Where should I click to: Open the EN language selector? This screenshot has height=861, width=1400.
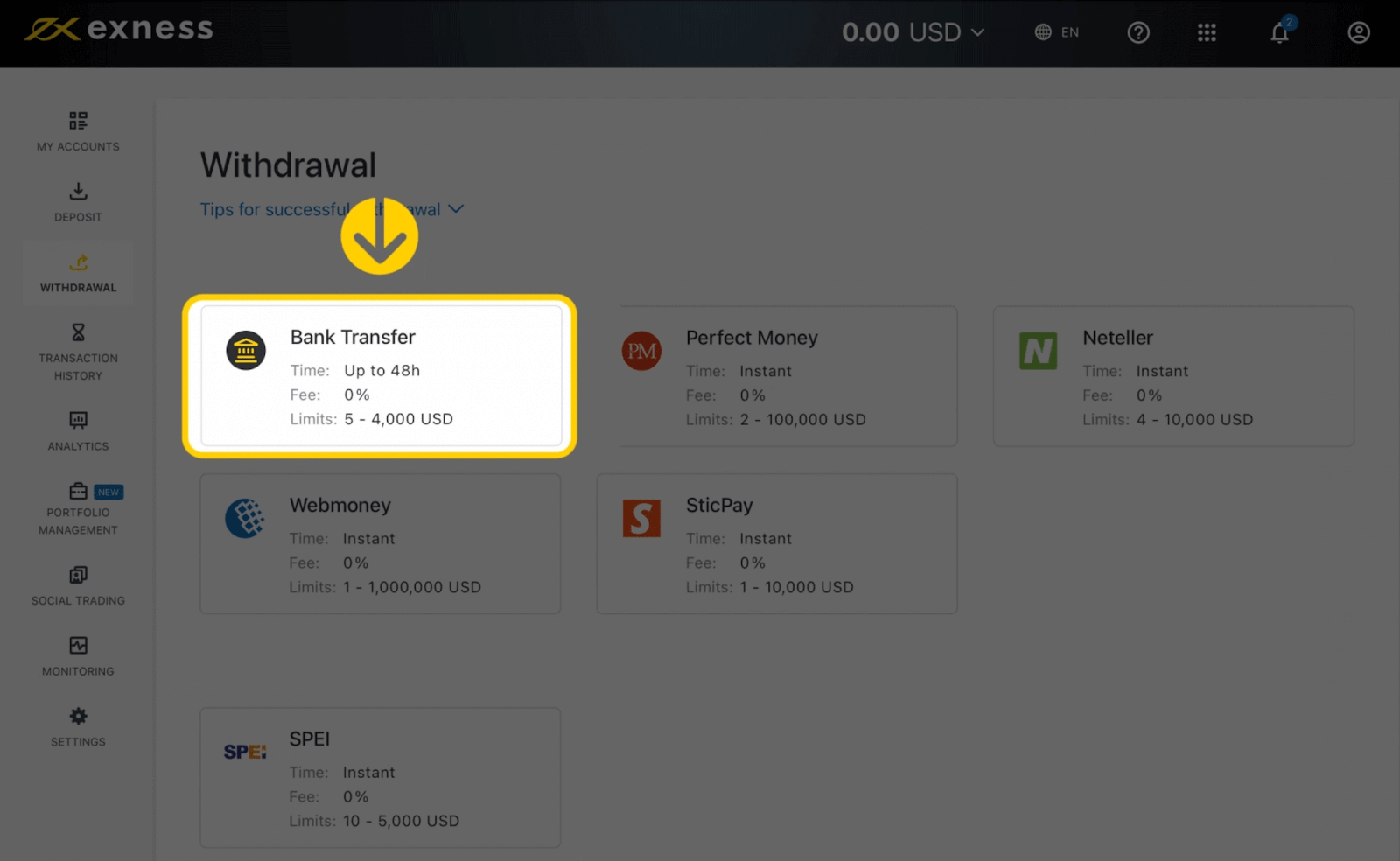[1057, 32]
